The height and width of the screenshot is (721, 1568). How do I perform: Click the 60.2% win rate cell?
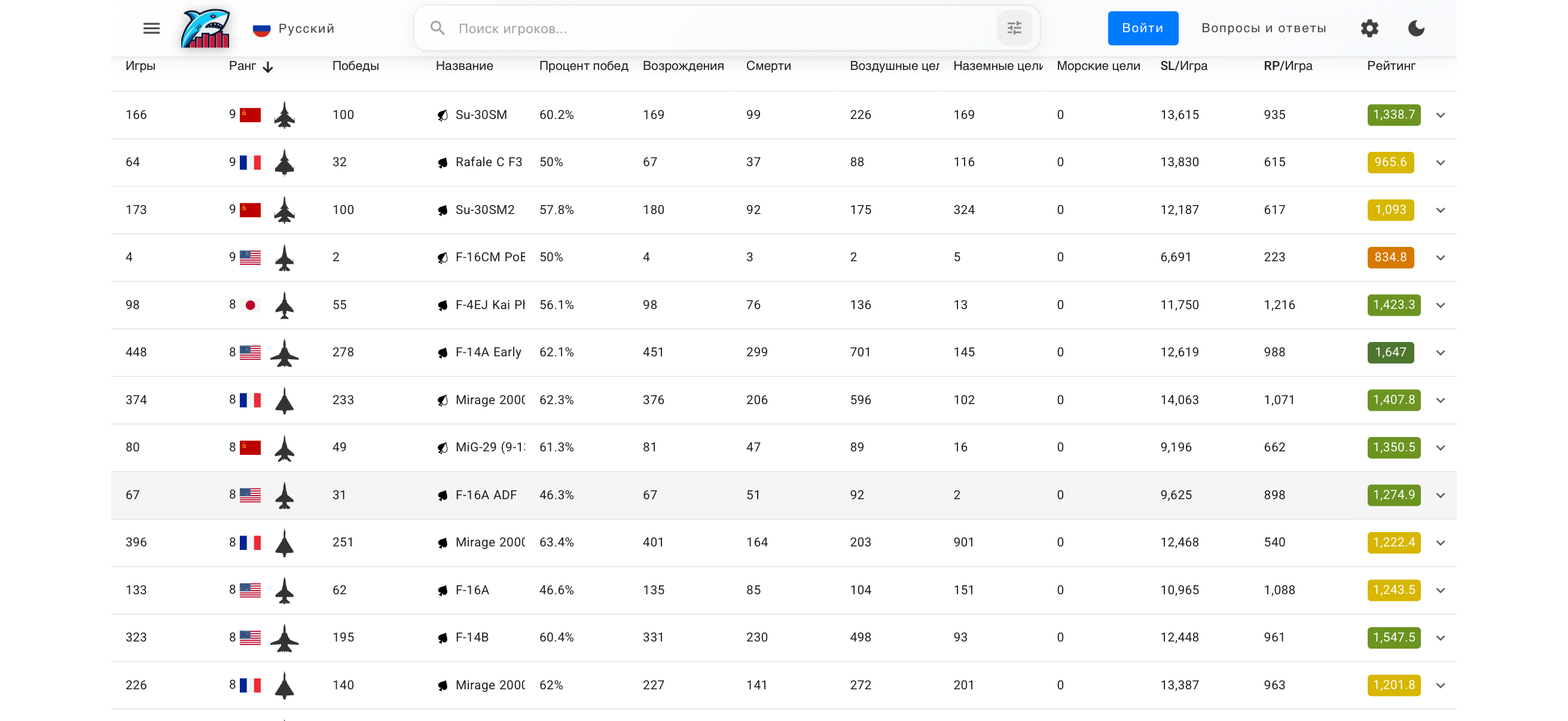click(x=556, y=115)
